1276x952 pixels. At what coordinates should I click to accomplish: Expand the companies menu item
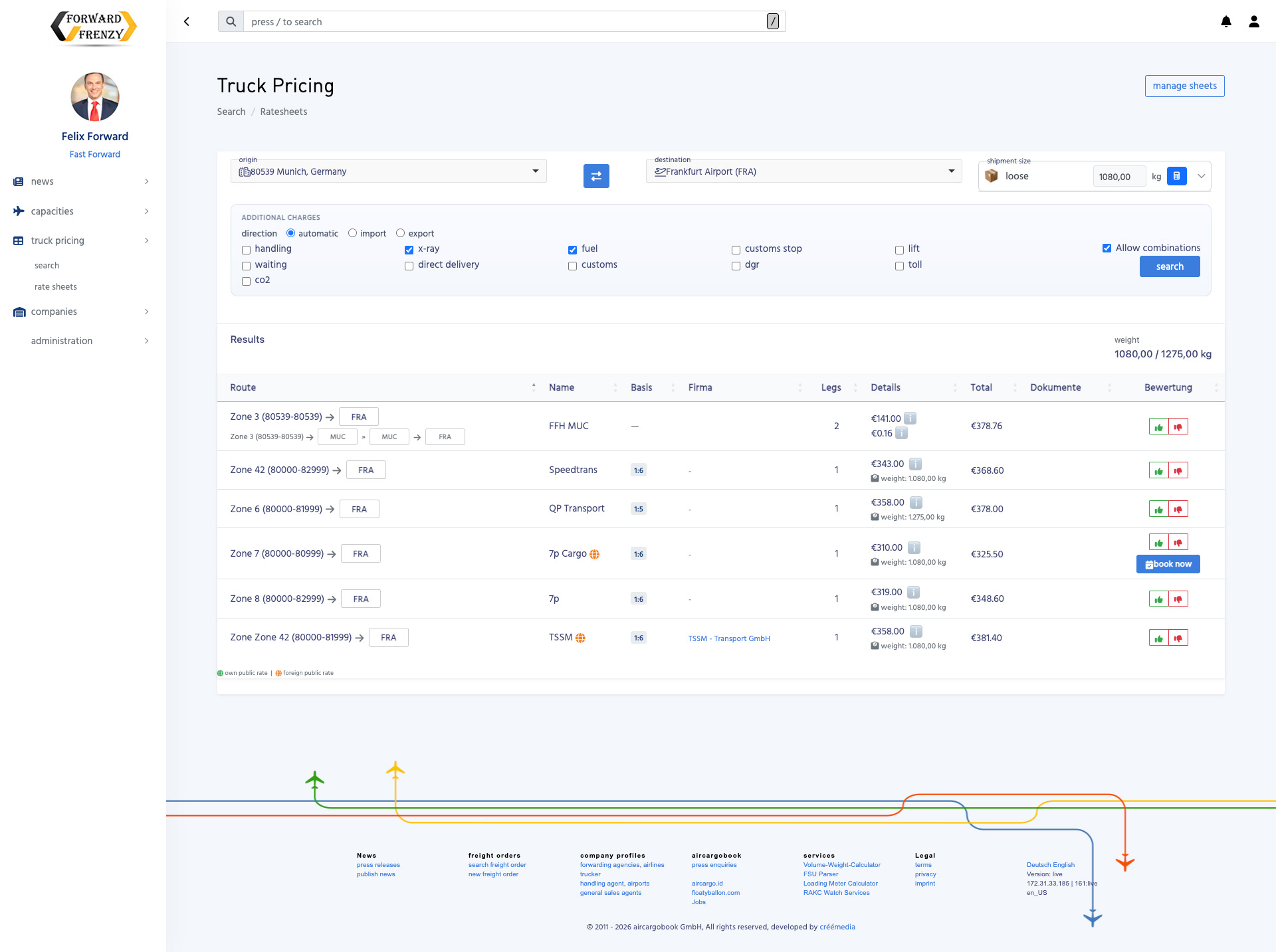tap(54, 312)
